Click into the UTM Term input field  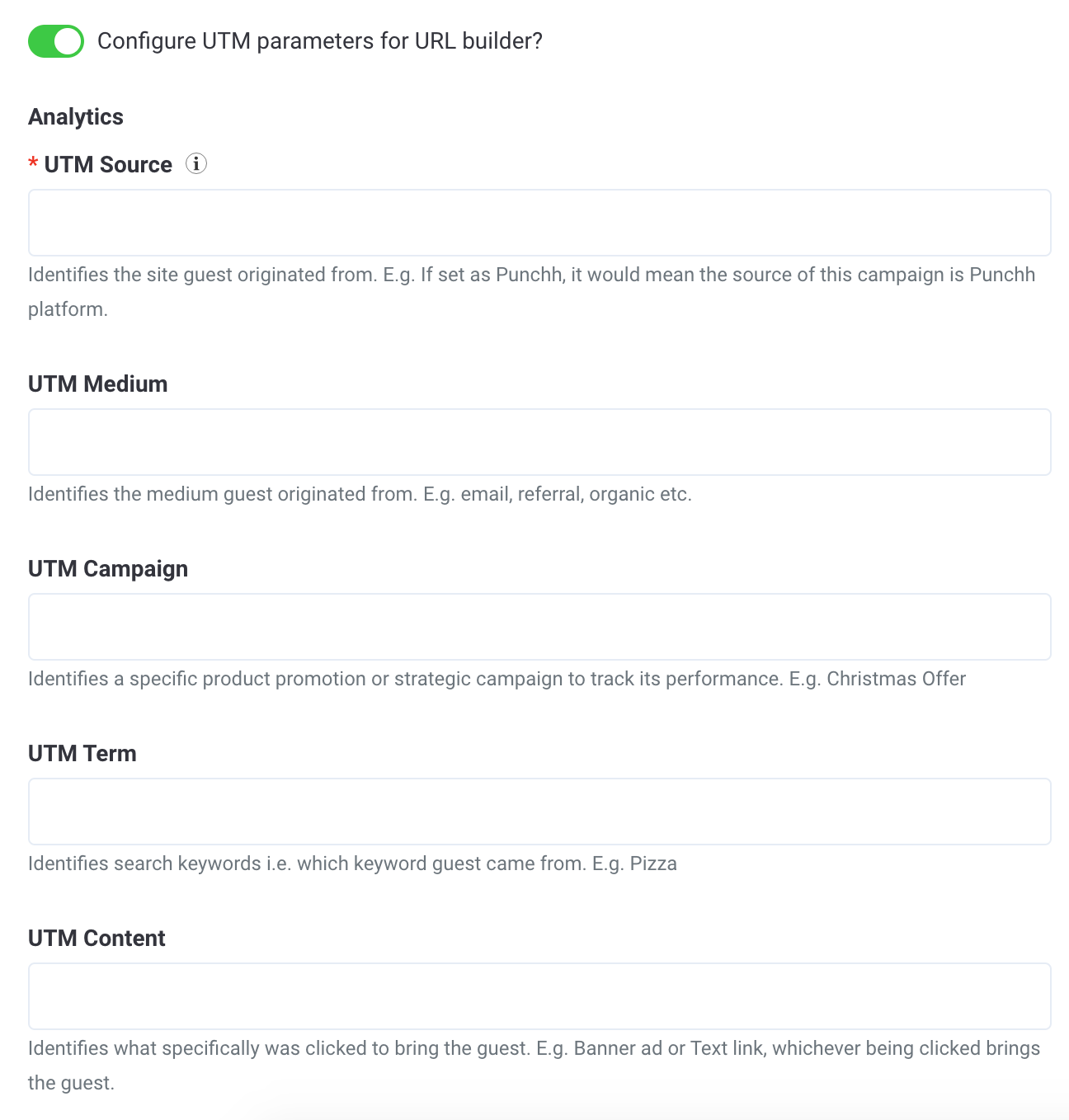click(539, 812)
